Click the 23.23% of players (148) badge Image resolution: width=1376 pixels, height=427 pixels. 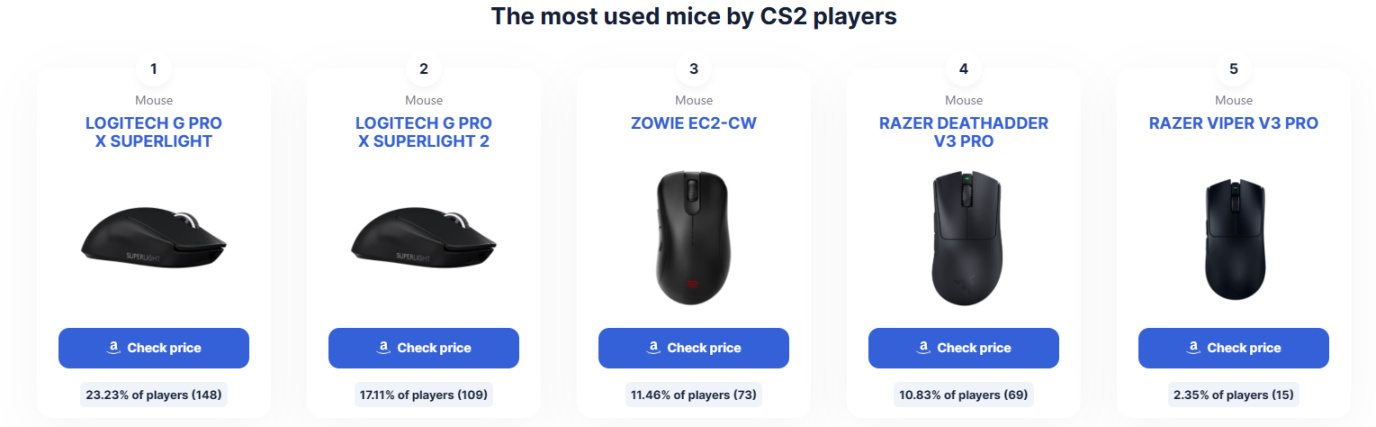click(x=153, y=395)
